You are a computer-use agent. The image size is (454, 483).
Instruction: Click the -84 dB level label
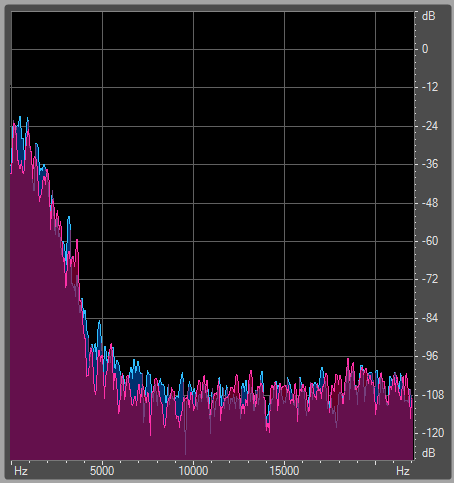pos(430,318)
